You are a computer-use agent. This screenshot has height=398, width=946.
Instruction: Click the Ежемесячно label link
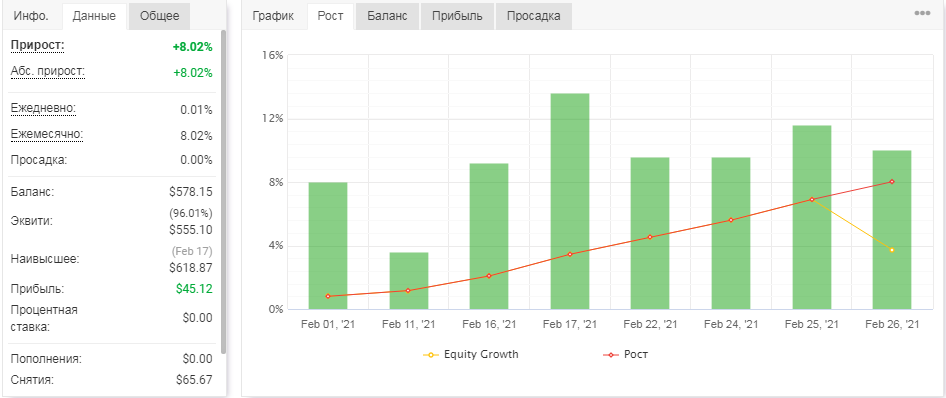[x=46, y=134]
